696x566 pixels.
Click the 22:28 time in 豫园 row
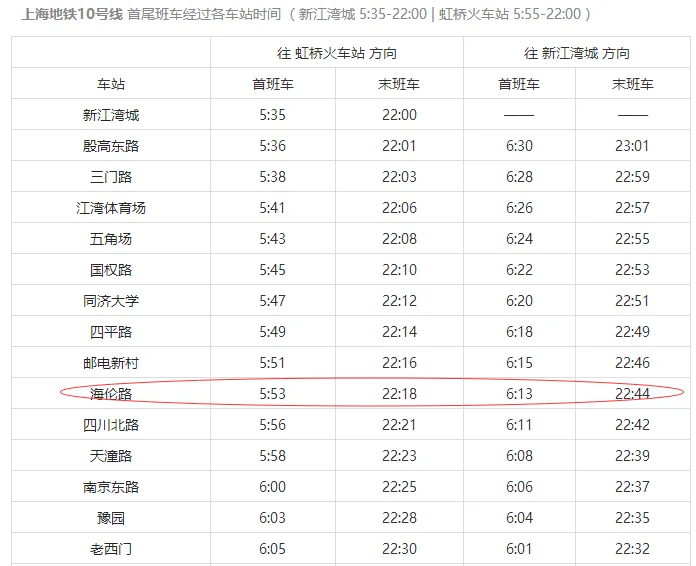[399, 518]
